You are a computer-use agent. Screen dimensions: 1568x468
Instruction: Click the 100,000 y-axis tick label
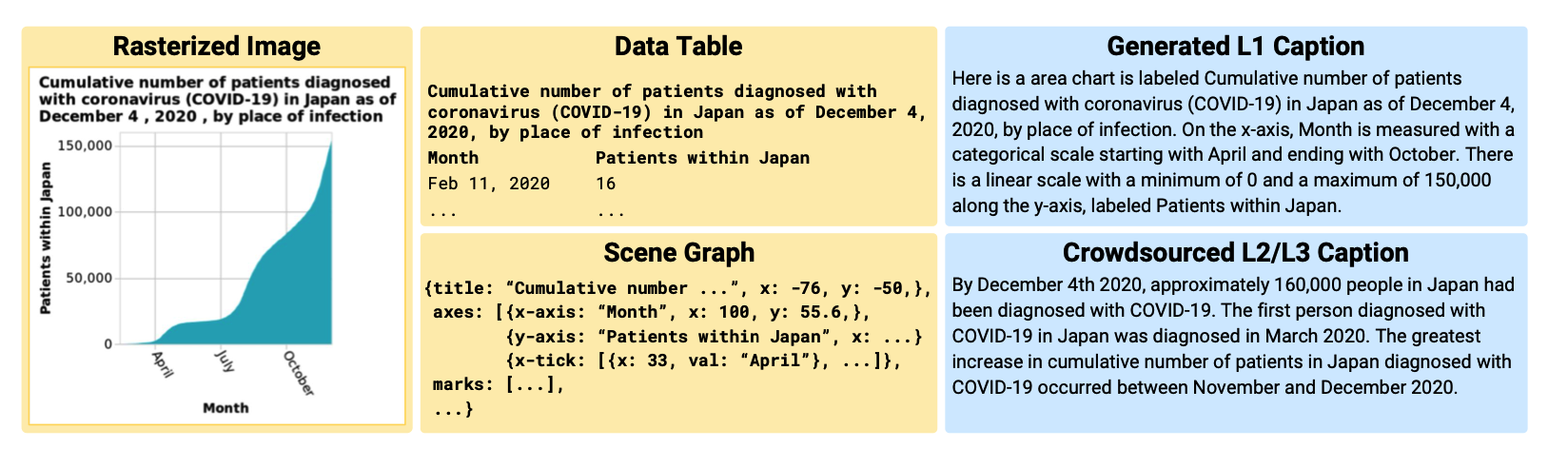85,211
